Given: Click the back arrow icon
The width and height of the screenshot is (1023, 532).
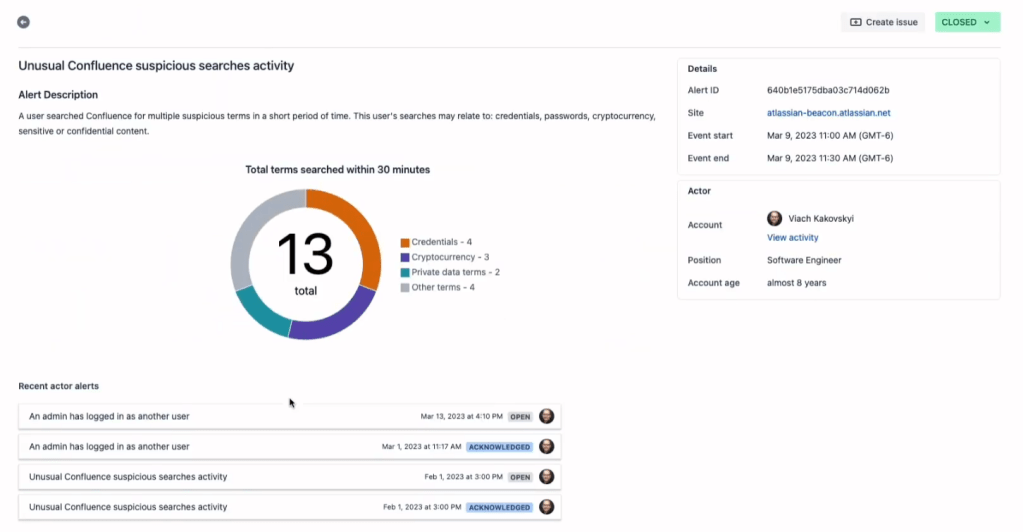Looking at the screenshot, I should coord(24,22).
